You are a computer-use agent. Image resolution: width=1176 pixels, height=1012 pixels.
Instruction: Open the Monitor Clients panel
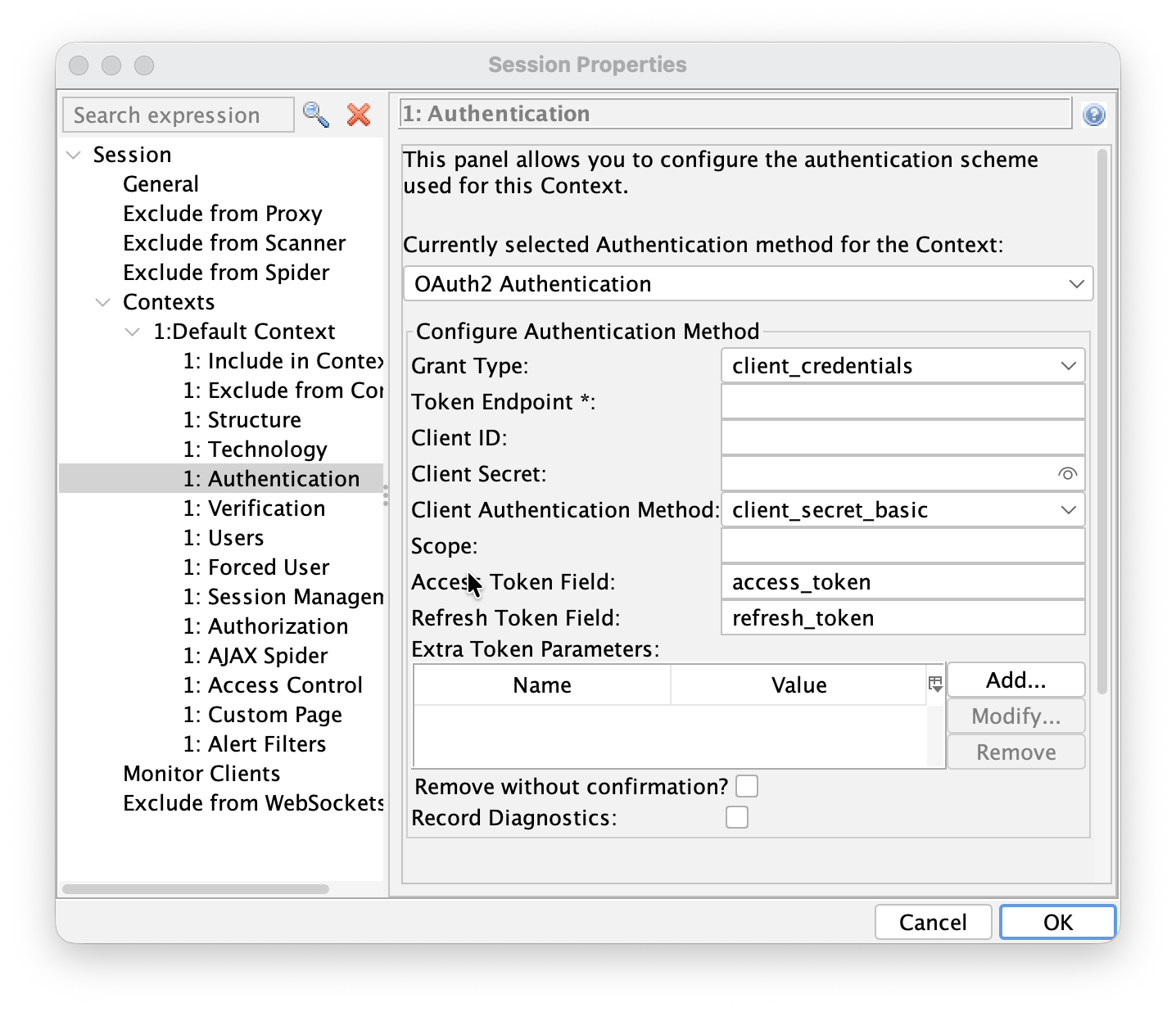tap(201, 774)
